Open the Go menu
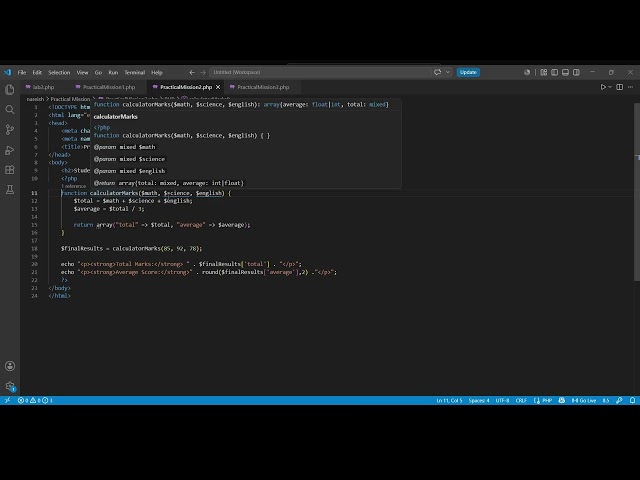 [98, 72]
